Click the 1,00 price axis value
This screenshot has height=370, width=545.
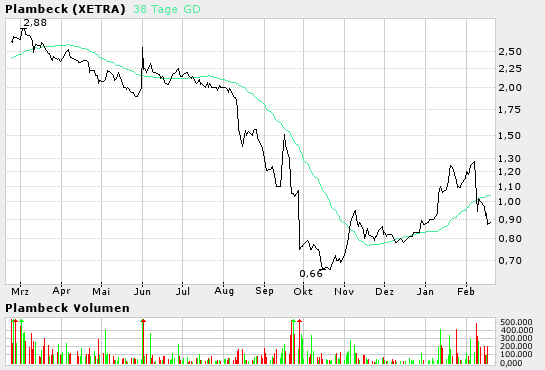pyautogui.click(x=510, y=202)
